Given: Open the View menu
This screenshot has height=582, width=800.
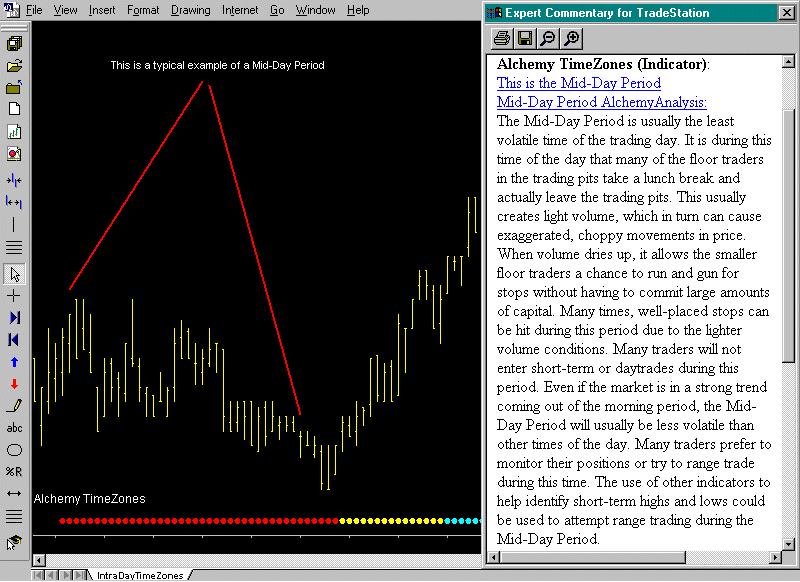Looking at the screenshot, I should pyautogui.click(x=65, y=10).
